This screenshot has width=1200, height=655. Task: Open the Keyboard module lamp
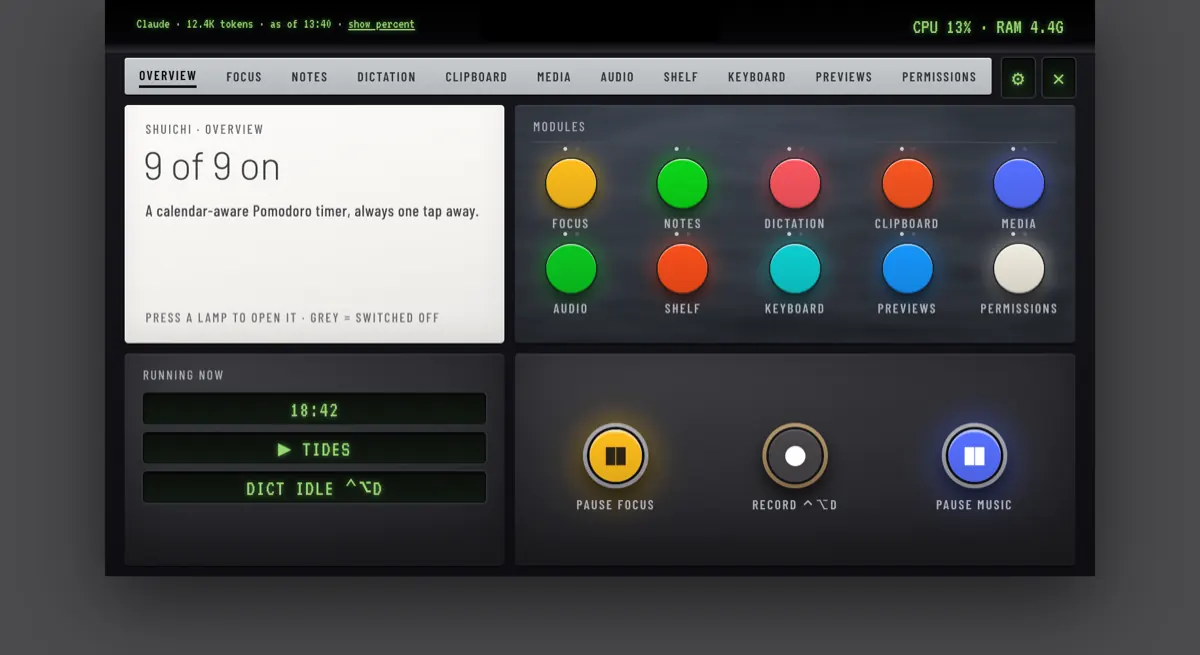pos(795,269)
